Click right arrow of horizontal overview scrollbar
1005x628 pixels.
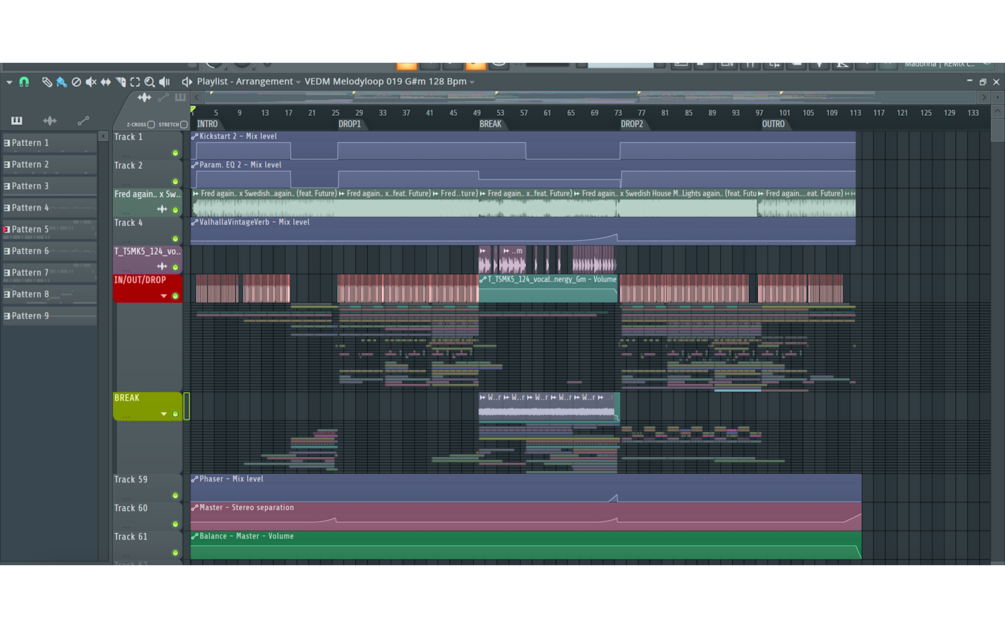(x=984, y=97)
